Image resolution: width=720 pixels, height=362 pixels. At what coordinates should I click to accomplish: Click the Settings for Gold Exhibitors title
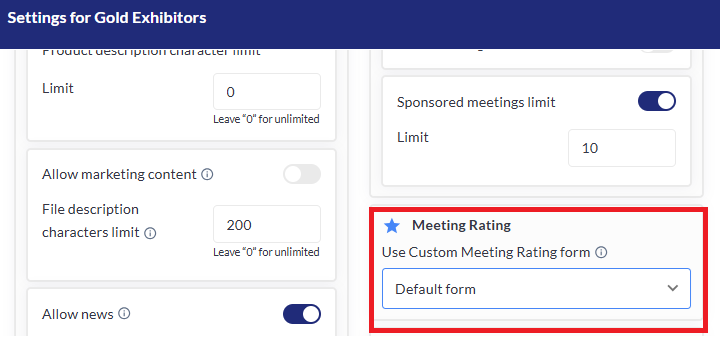point(107,18)
